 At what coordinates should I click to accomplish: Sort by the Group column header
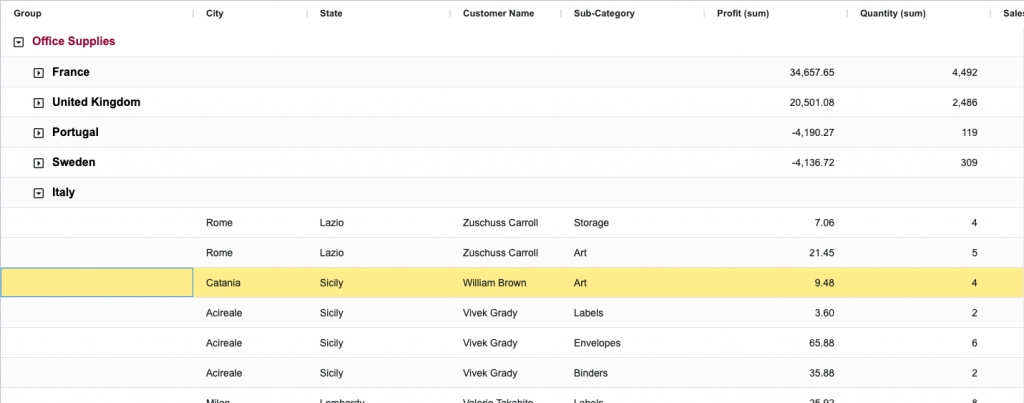tap(27, 14)
